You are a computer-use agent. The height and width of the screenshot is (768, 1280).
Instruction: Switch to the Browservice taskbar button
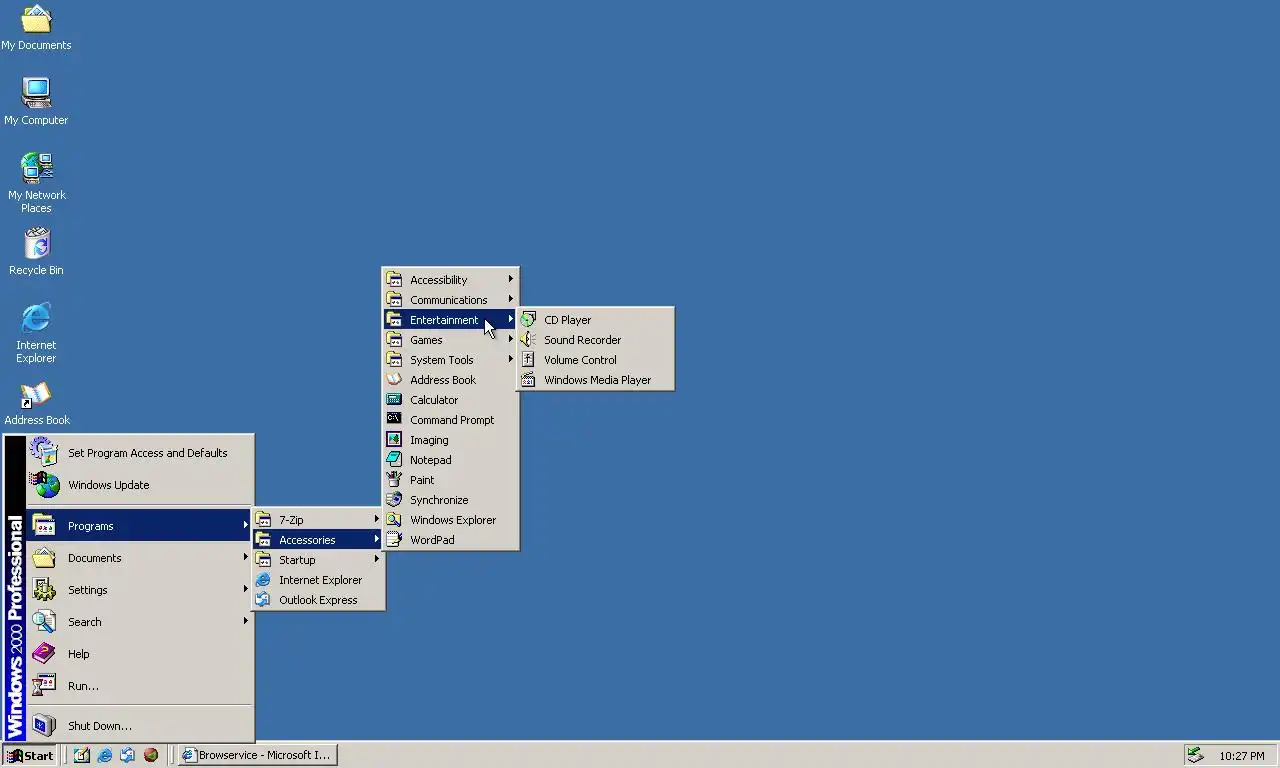coord(258,755)
